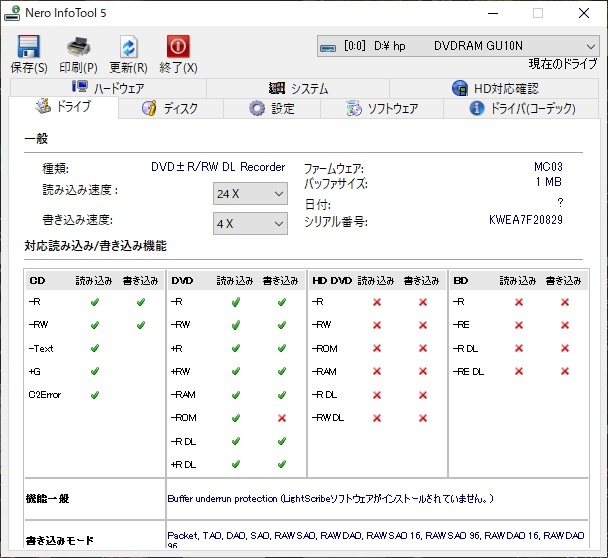This screenshot has width=608, height=558.
Task: Click the date value question mark
Action: pos(560,202)
